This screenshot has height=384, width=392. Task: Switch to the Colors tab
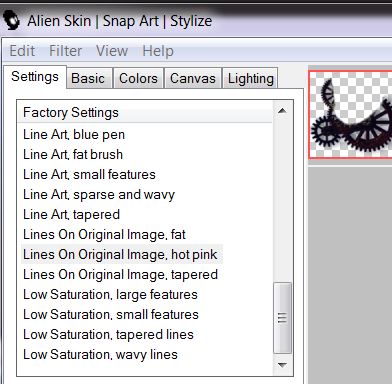[138, 78]
